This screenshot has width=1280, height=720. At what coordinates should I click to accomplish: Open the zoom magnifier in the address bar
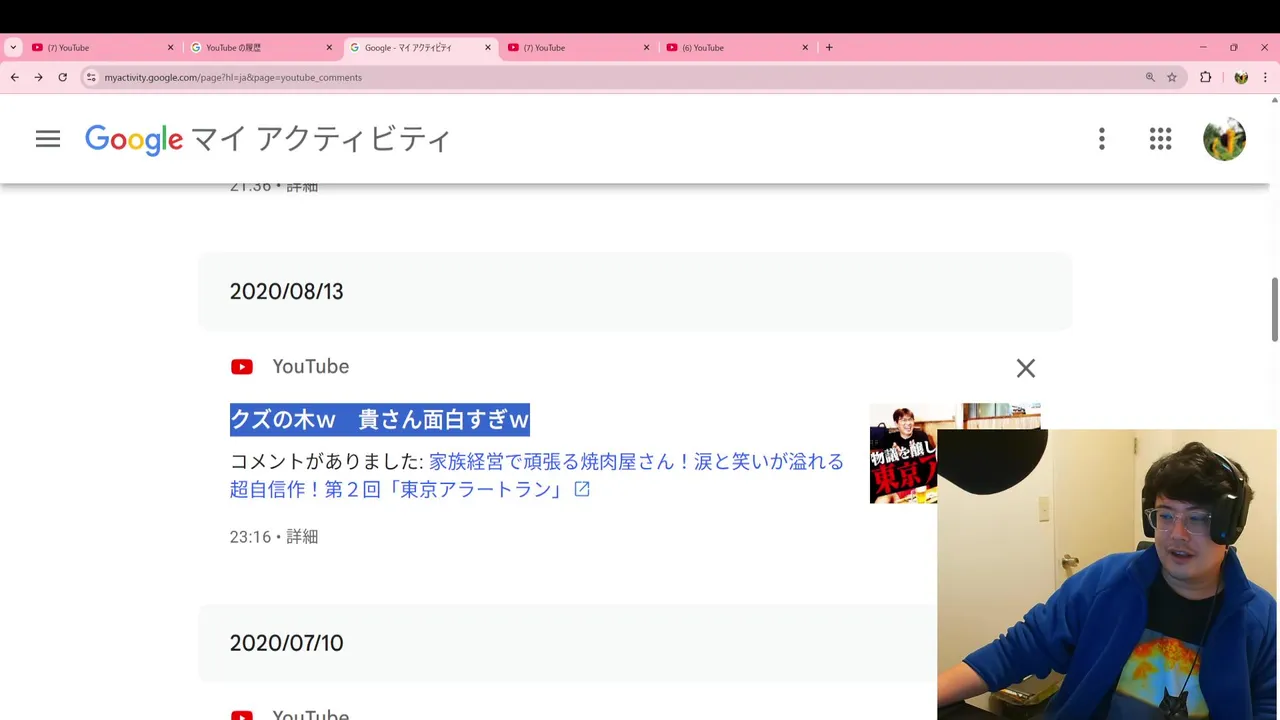point(1150,77)
